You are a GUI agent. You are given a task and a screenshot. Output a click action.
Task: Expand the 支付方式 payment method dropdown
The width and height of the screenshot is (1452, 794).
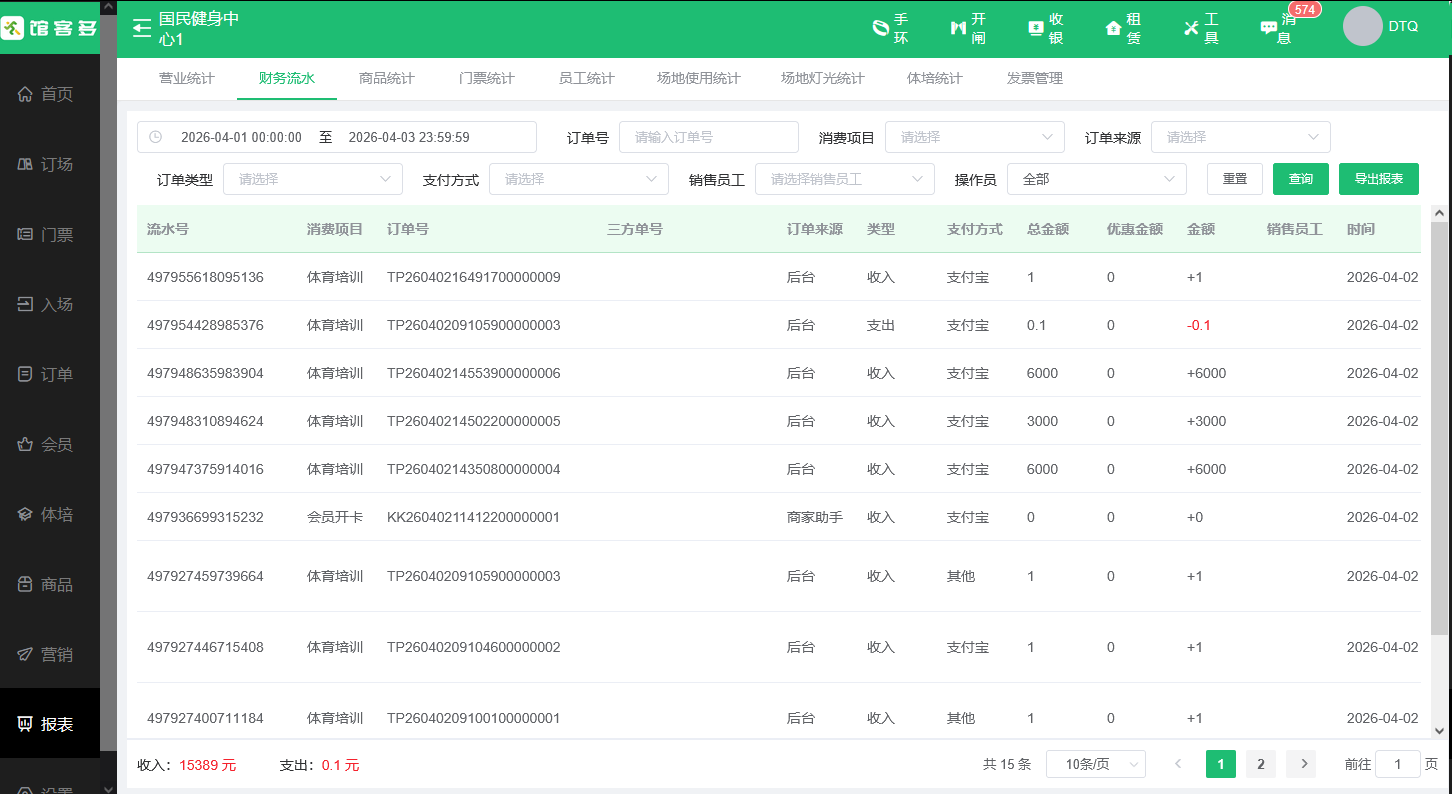[578, 179]
